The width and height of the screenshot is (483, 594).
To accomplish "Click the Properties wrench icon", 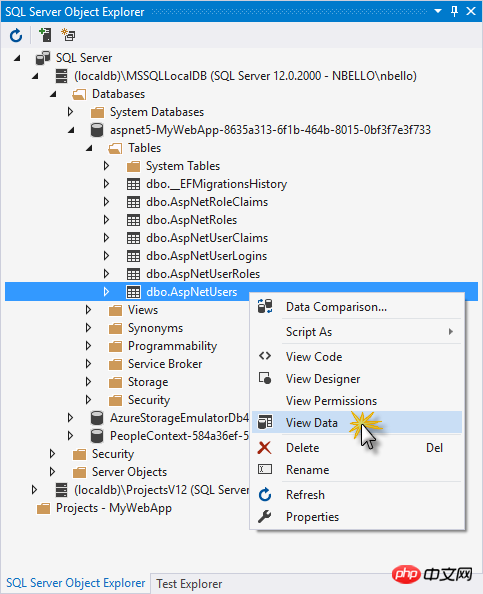I will (x=264, y=516).
